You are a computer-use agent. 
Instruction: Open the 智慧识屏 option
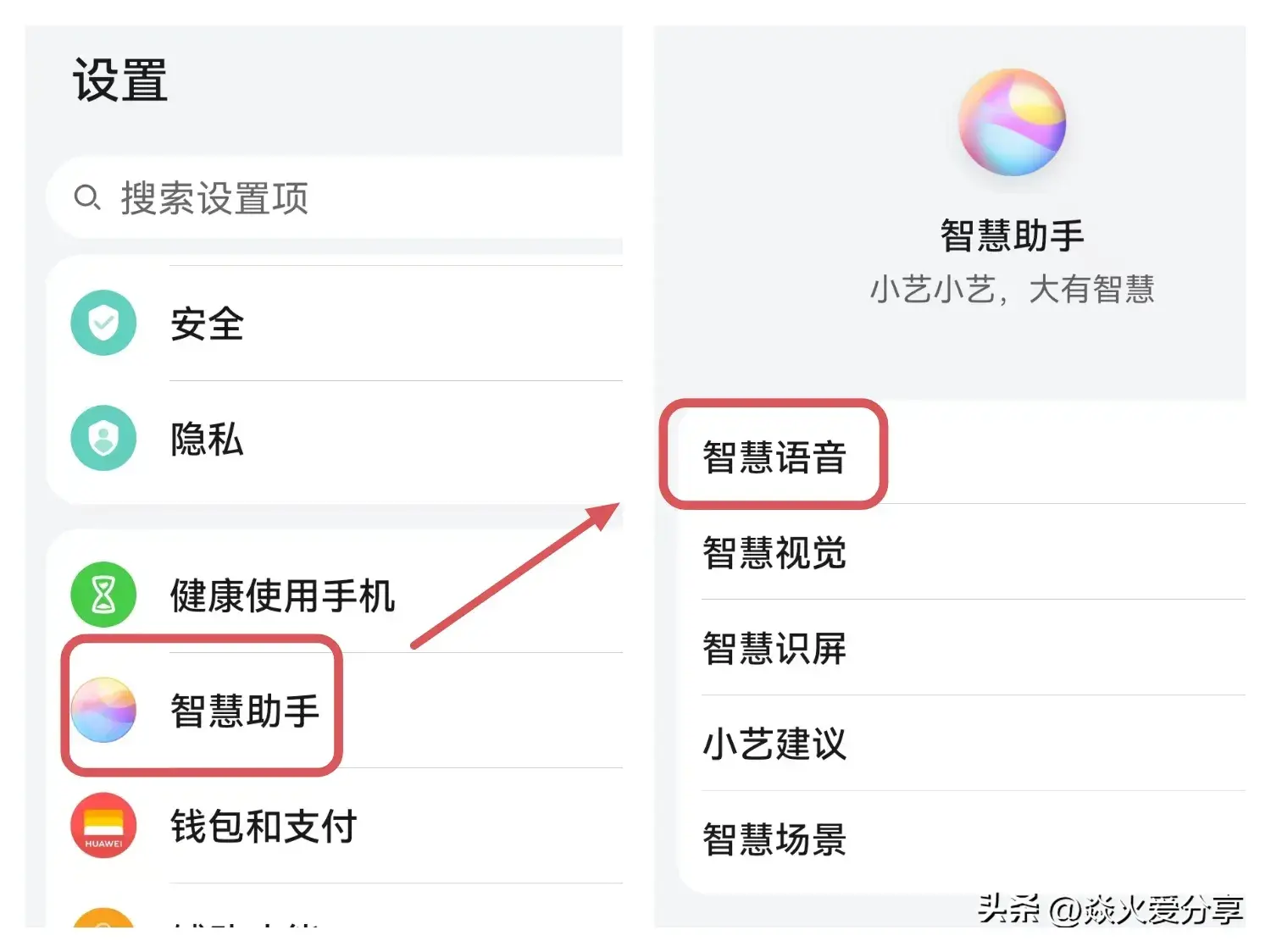[x=774, y=649]
